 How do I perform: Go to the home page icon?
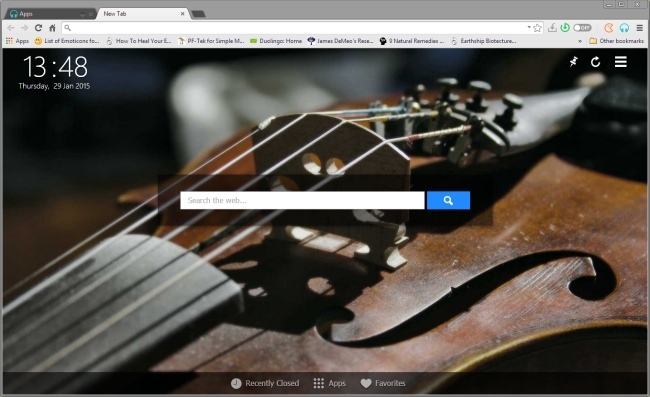52,28
